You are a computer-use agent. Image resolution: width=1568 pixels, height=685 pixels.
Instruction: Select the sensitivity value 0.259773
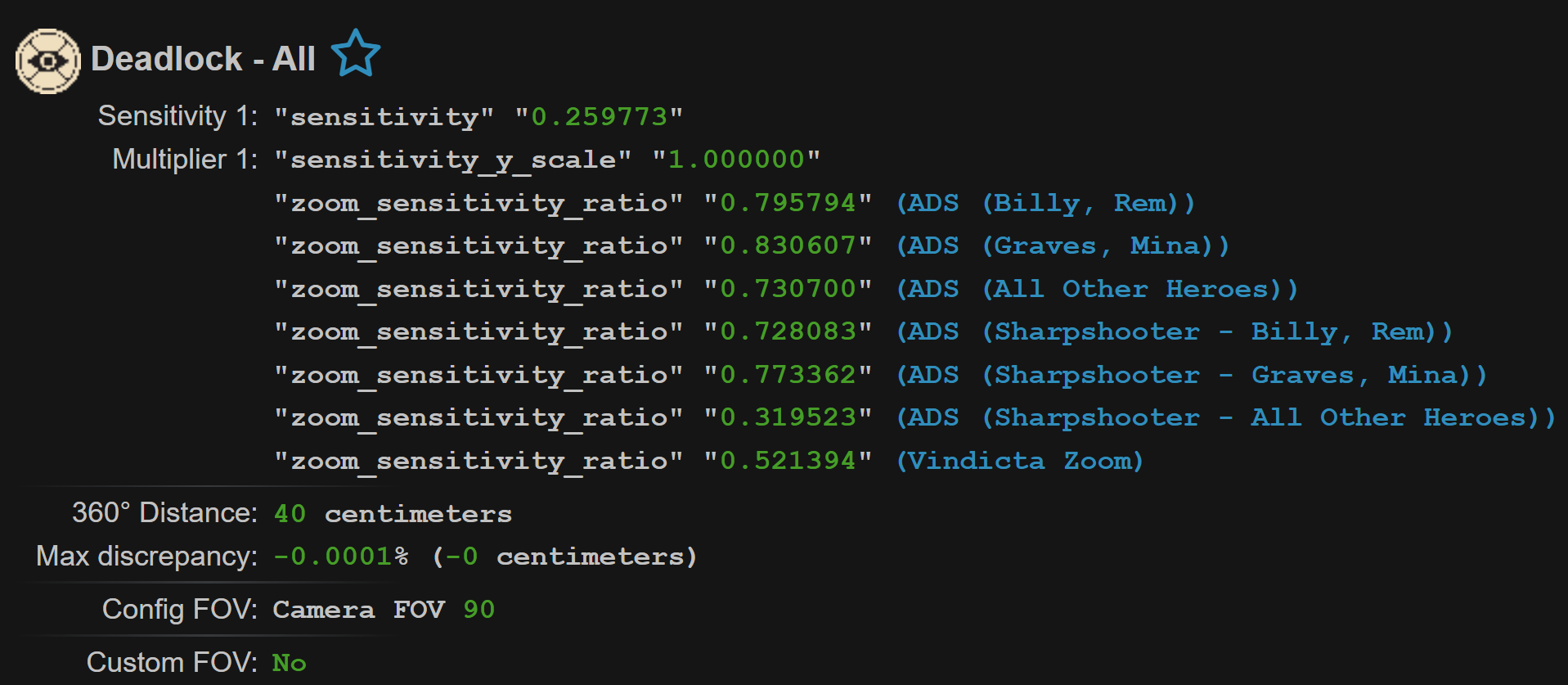pyautogui.click(x=600, y=117)
